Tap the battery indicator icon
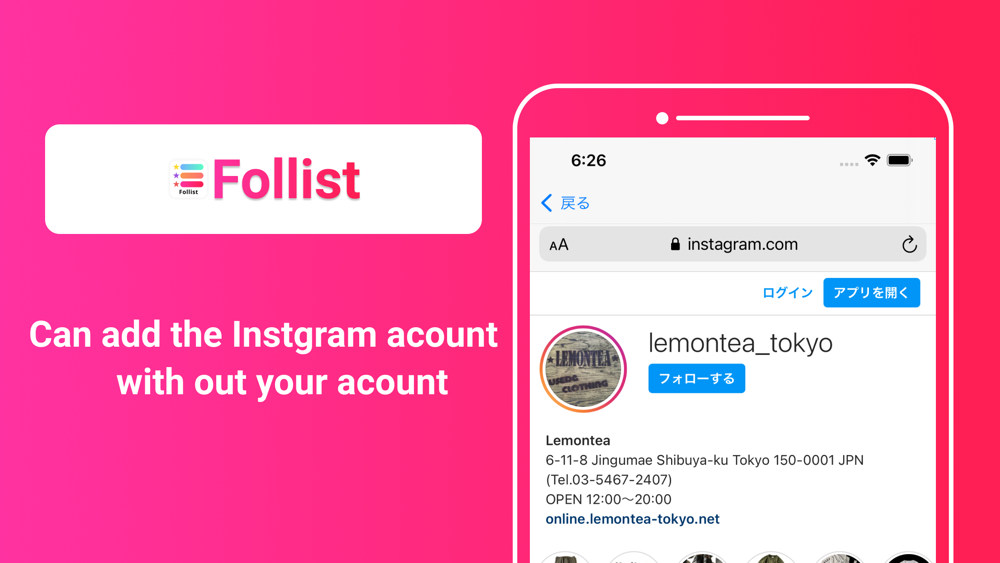 (x=900, y=160)
